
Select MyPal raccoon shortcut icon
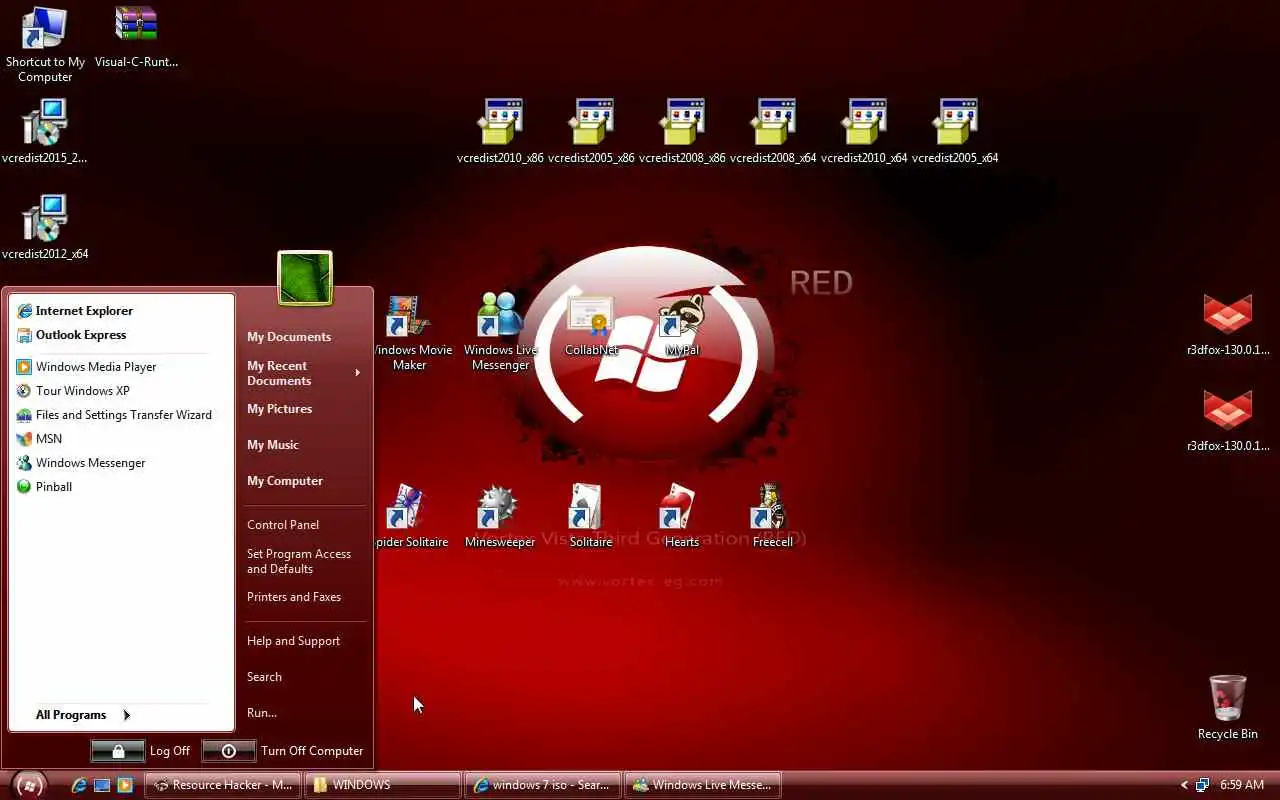(682, 326)
